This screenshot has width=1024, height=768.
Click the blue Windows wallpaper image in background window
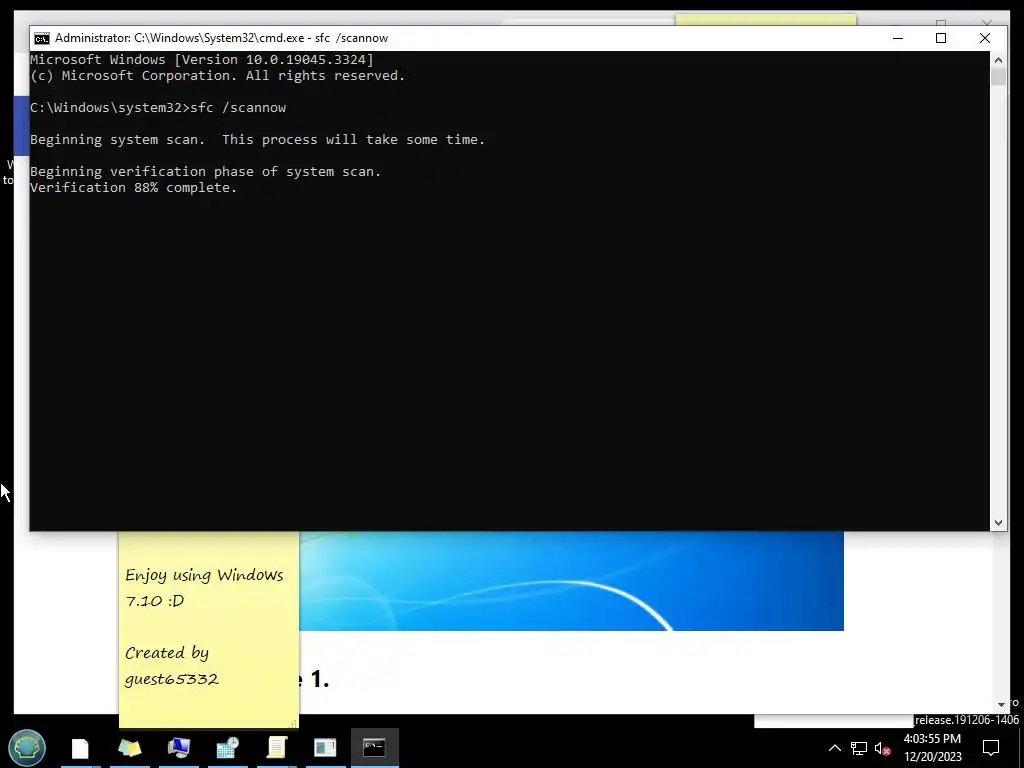point(571,581)
